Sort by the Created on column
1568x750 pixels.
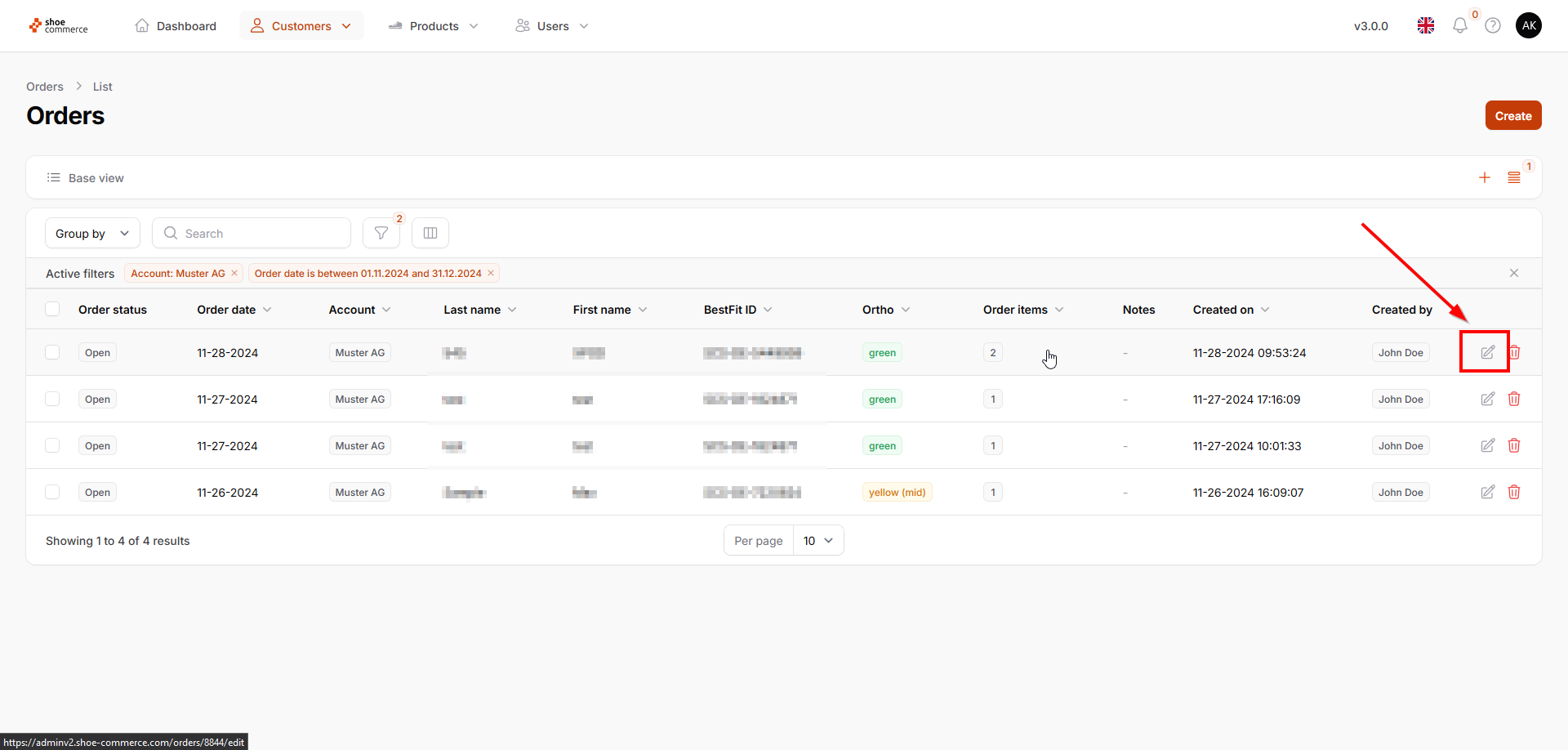point(1232,310)
